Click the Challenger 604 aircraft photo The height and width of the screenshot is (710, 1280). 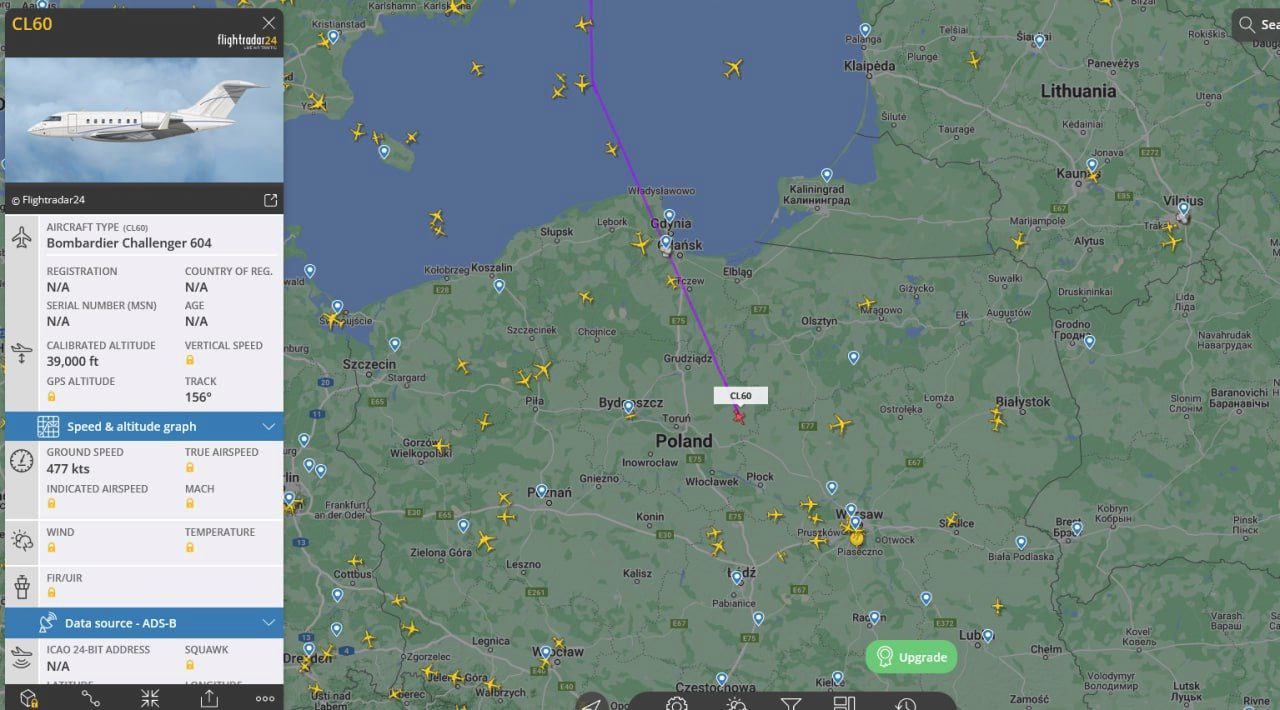pos(144,119)
